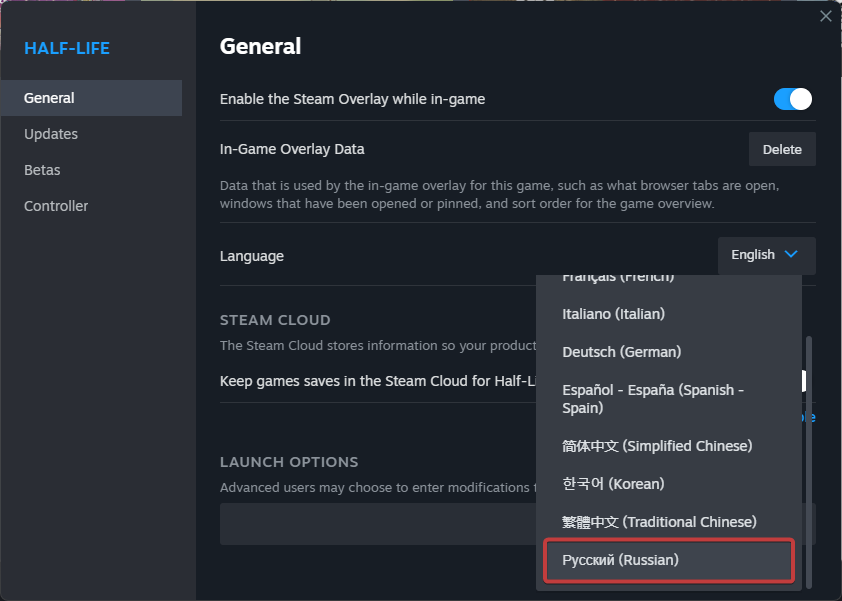Close the Half-Life properties window
The width and height of the screenshot is (842, 601).
tap(825, 16)
